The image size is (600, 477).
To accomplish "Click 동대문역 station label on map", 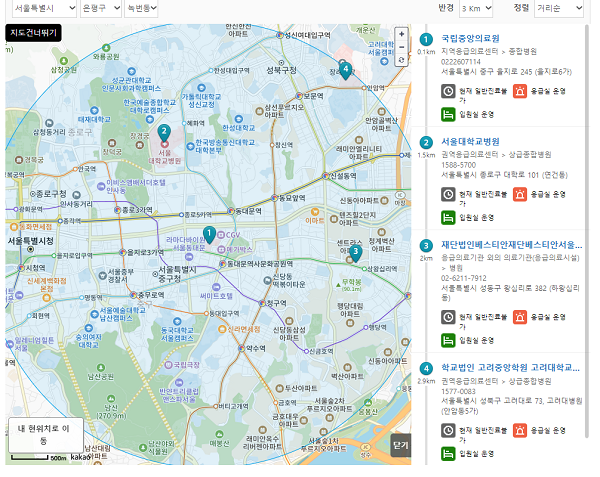I will pyautogui.click(x=248, y=211).
